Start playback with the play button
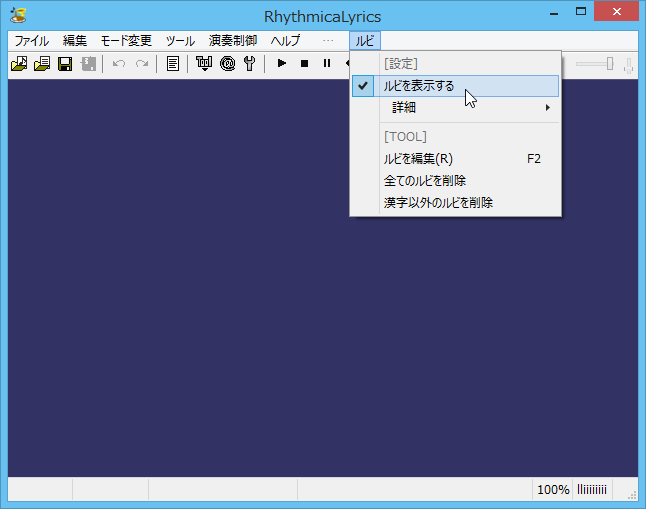The width and height of the screenshot is (646, 509). (x=282, y=63)
